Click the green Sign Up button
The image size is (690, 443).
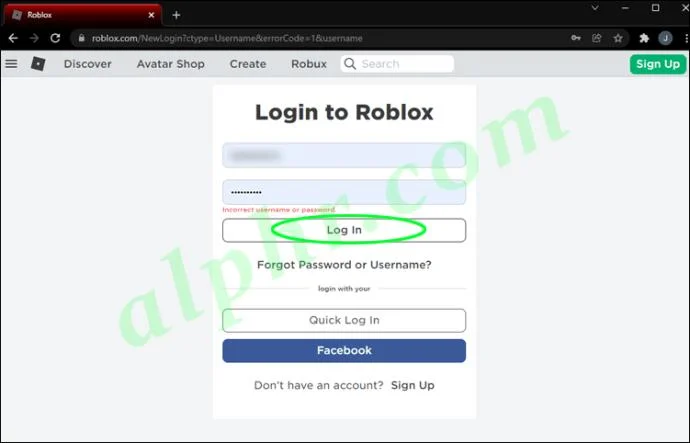click(x=658, y=64)
